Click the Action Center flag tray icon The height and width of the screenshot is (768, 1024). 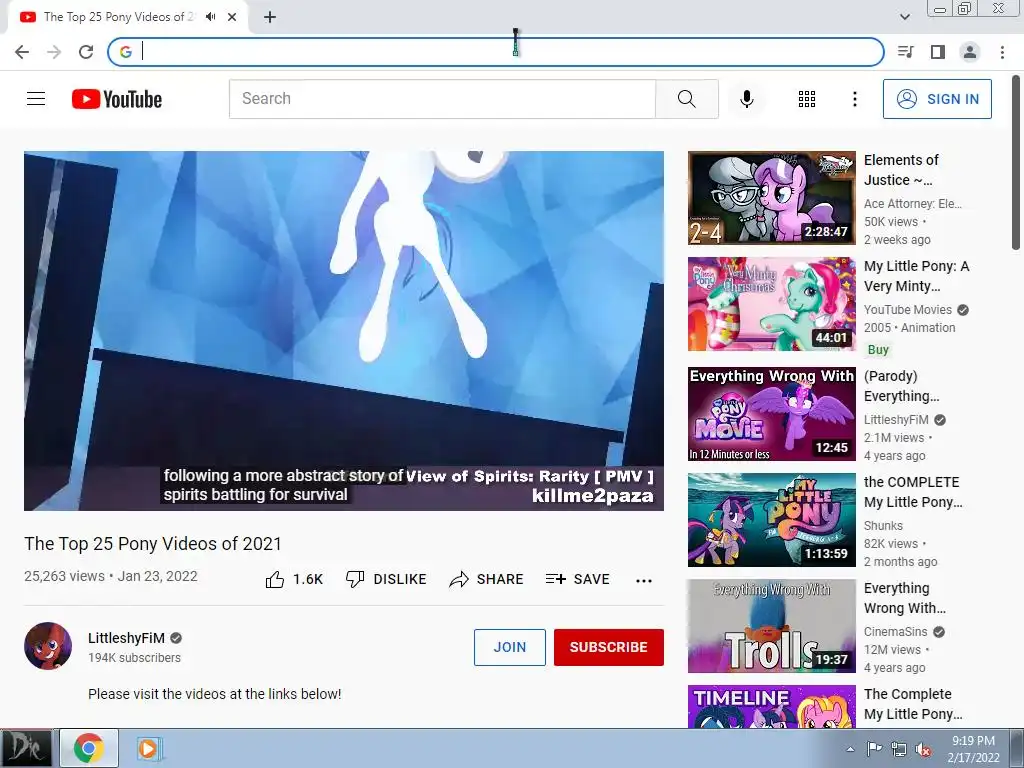point(874,749)
